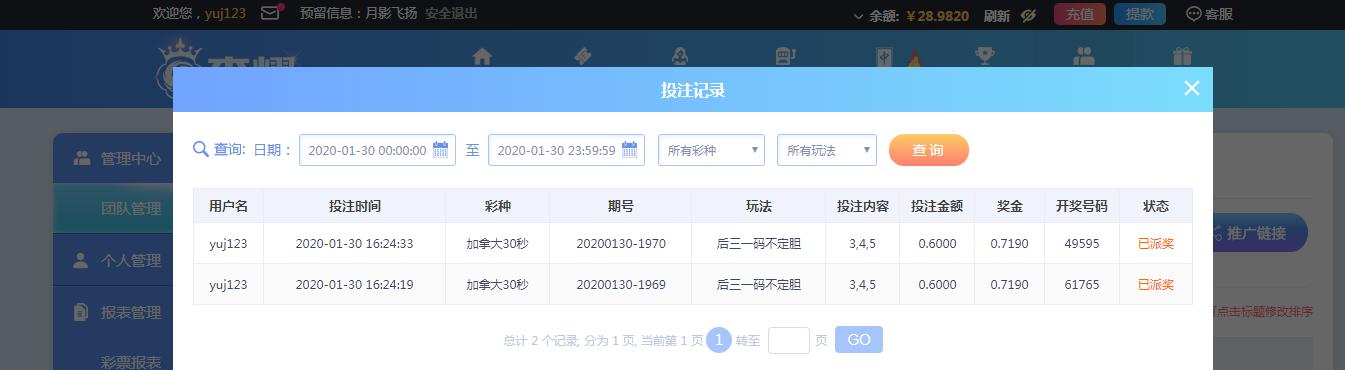
Task: Click the gift box icon in navigation
Action: [x=1183, y=56]
